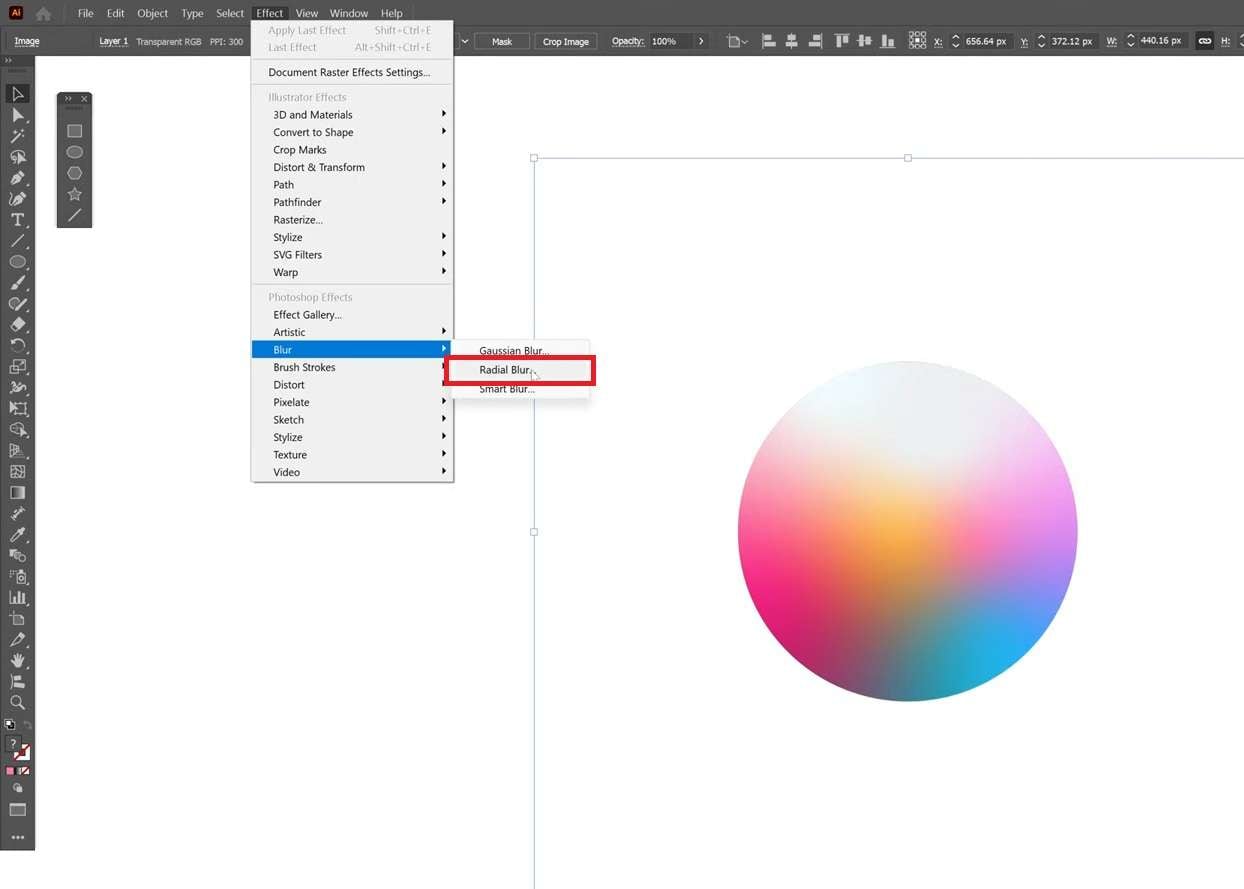Select the Line Segment tool in main toolbar
The image size is (1244, 889).
click(x=17, y=241)
